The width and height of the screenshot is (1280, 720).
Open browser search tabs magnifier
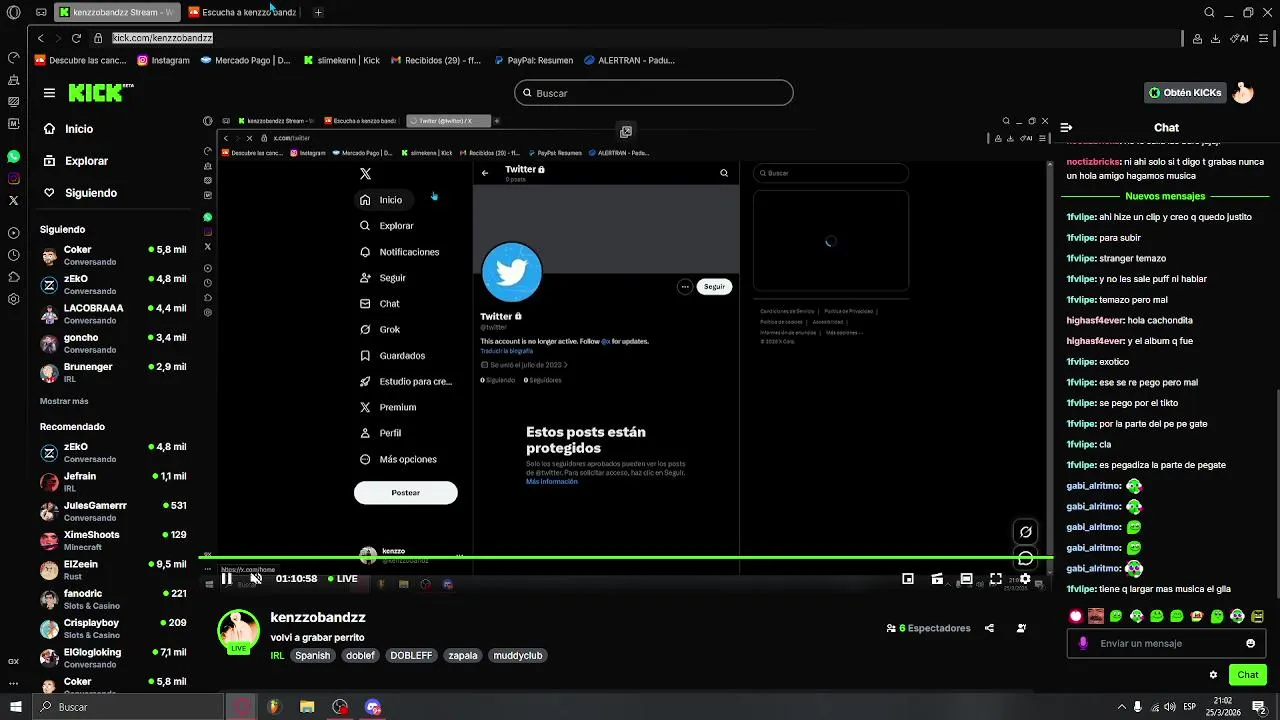(x=1209, y=12)
